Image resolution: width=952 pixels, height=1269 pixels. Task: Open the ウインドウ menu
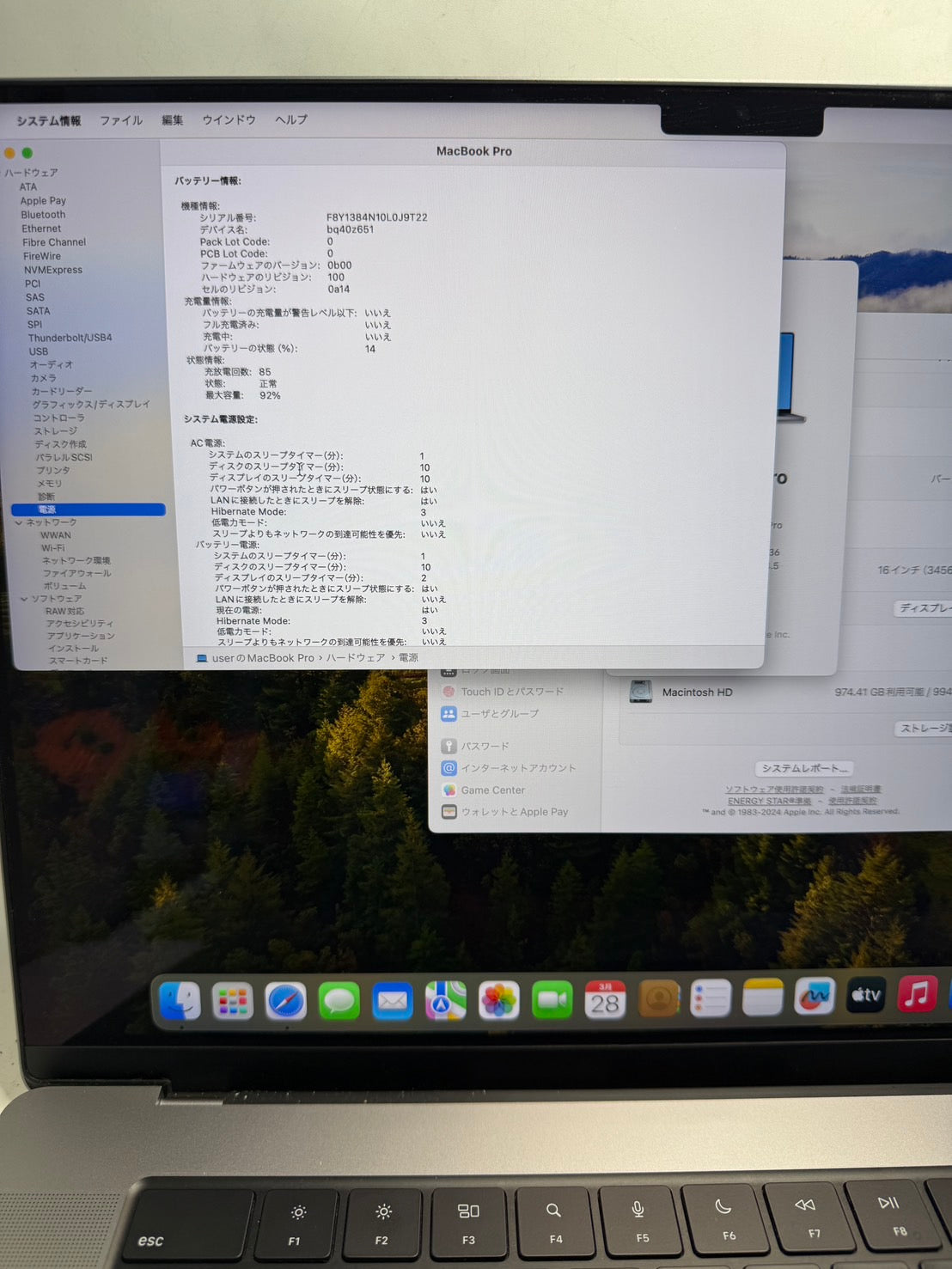[x=227, y=119]
